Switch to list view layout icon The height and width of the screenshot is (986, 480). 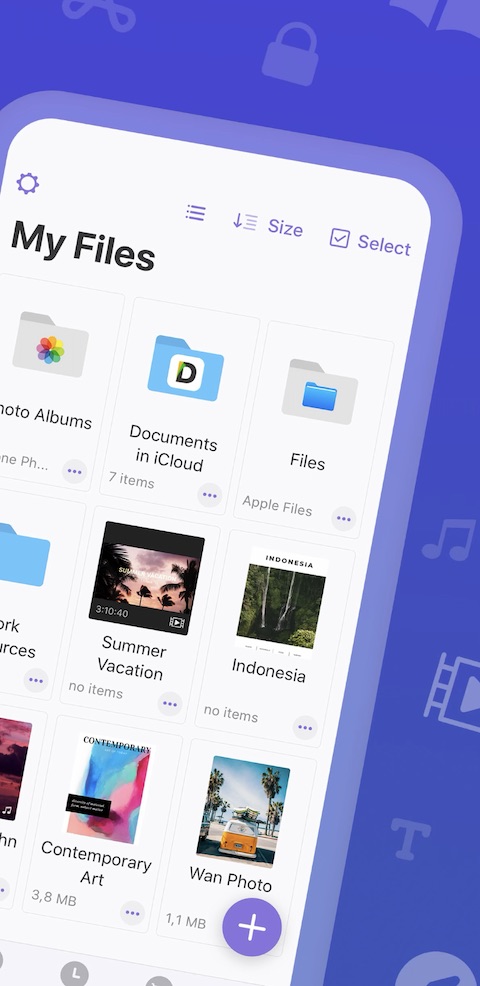(196, 213)
